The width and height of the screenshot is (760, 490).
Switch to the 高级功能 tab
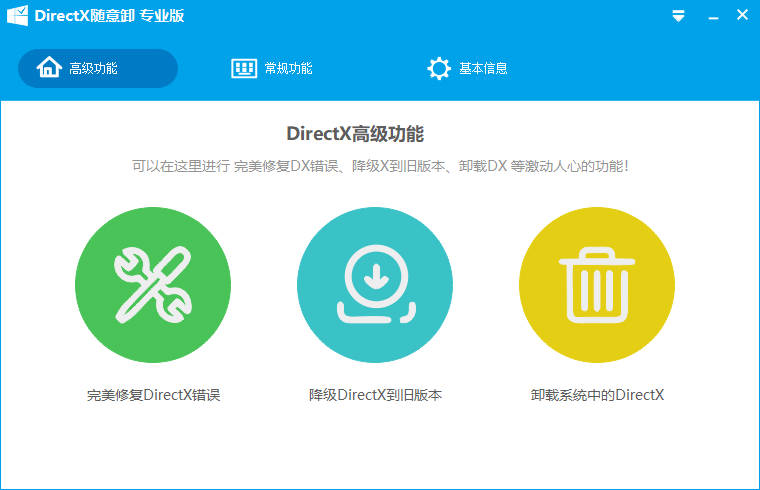pos(98,68)
